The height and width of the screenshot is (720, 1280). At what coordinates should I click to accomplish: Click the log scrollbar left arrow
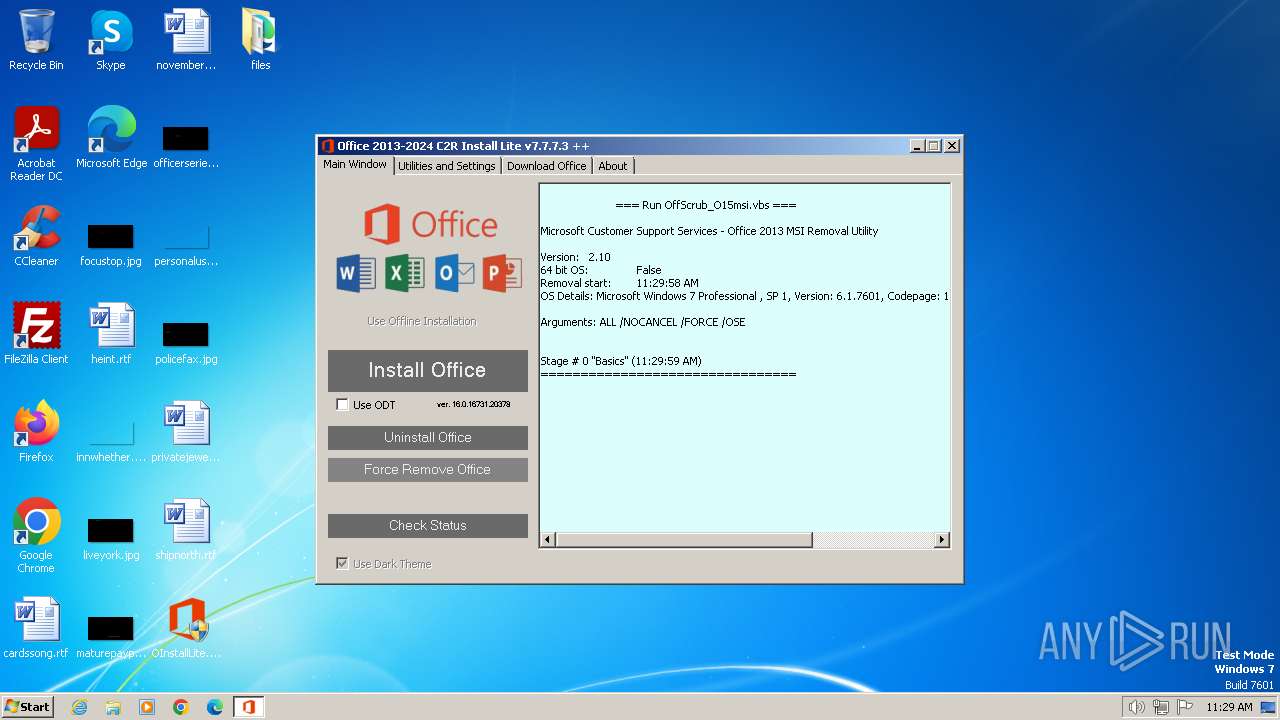click(x=547, y=540)
